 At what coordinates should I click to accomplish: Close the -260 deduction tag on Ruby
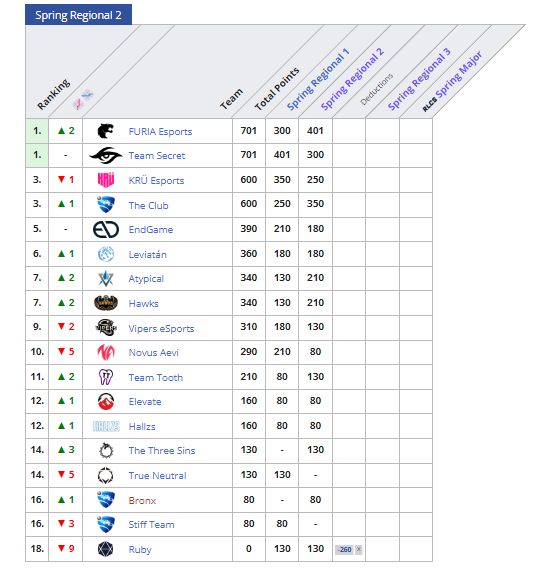[x=359, y=549]
